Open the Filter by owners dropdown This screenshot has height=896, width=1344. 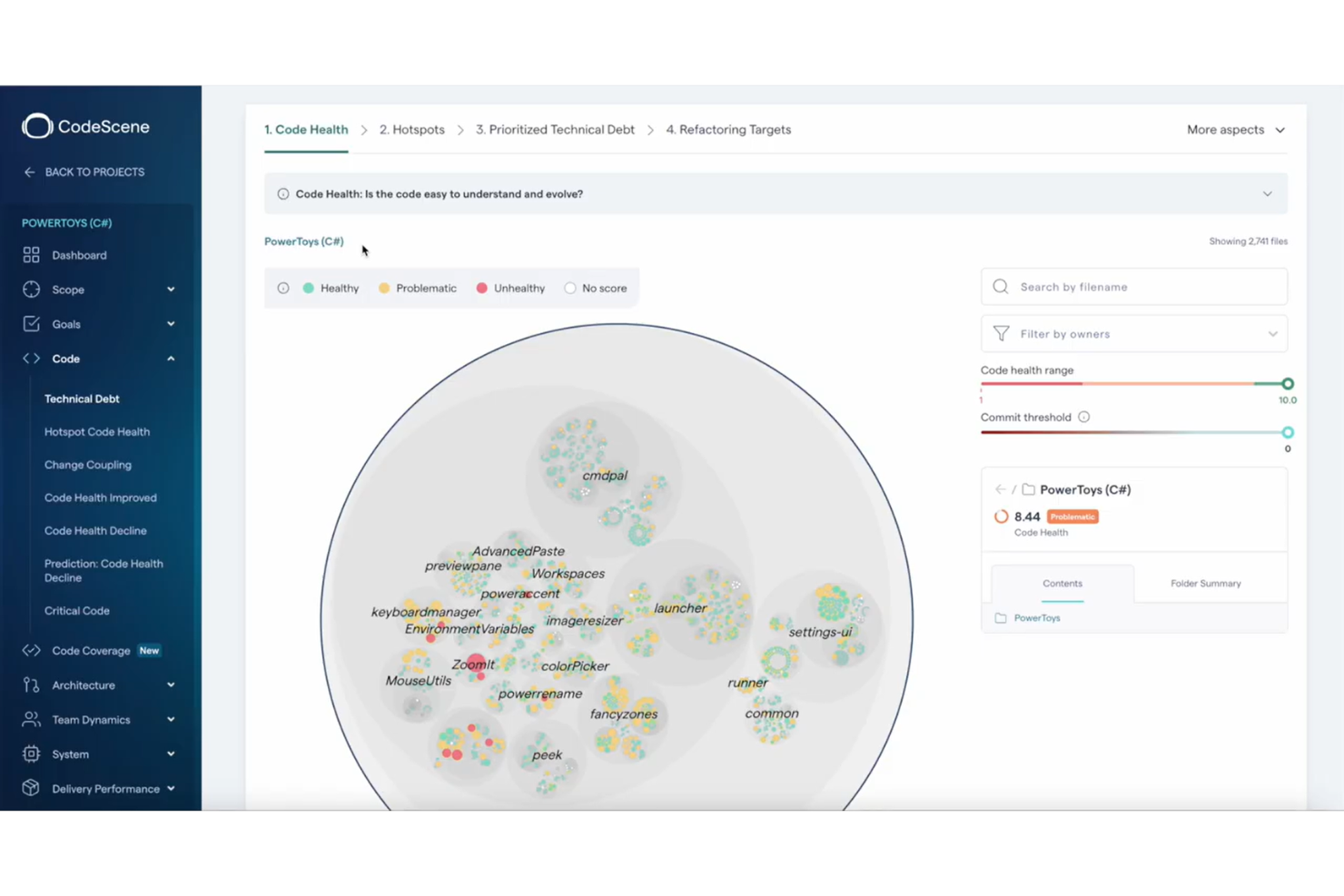coord(1133,334)
